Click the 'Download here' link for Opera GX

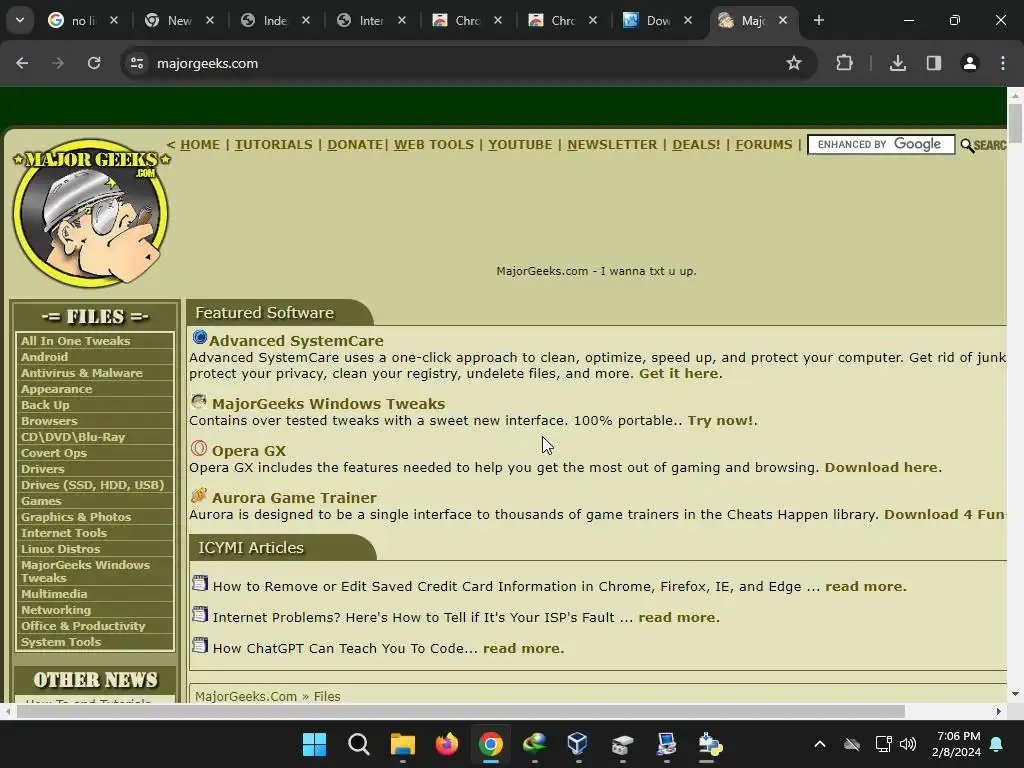[881, 468]
